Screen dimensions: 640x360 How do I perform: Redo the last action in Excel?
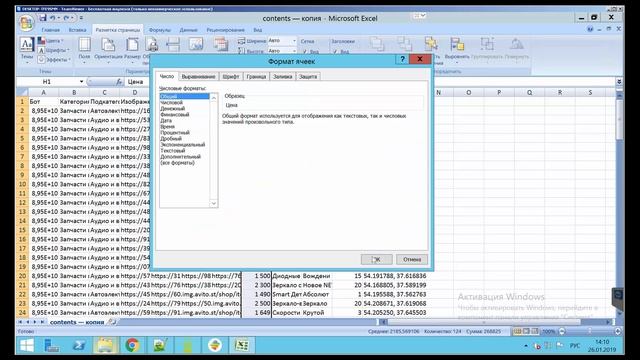66,18
